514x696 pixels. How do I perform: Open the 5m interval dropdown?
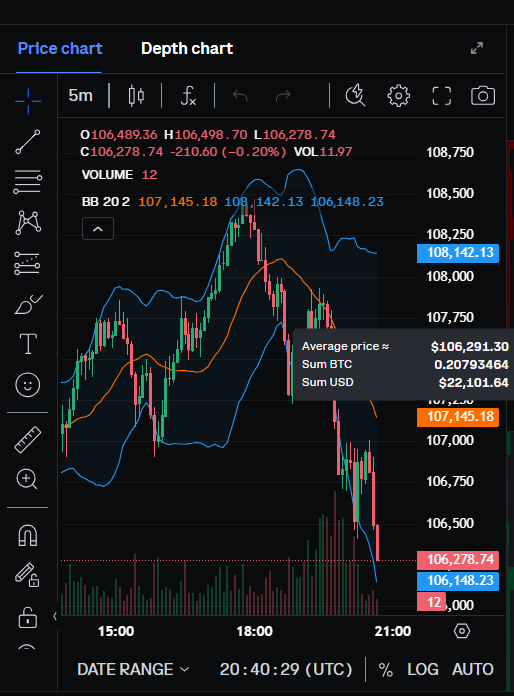pos(80,95)
